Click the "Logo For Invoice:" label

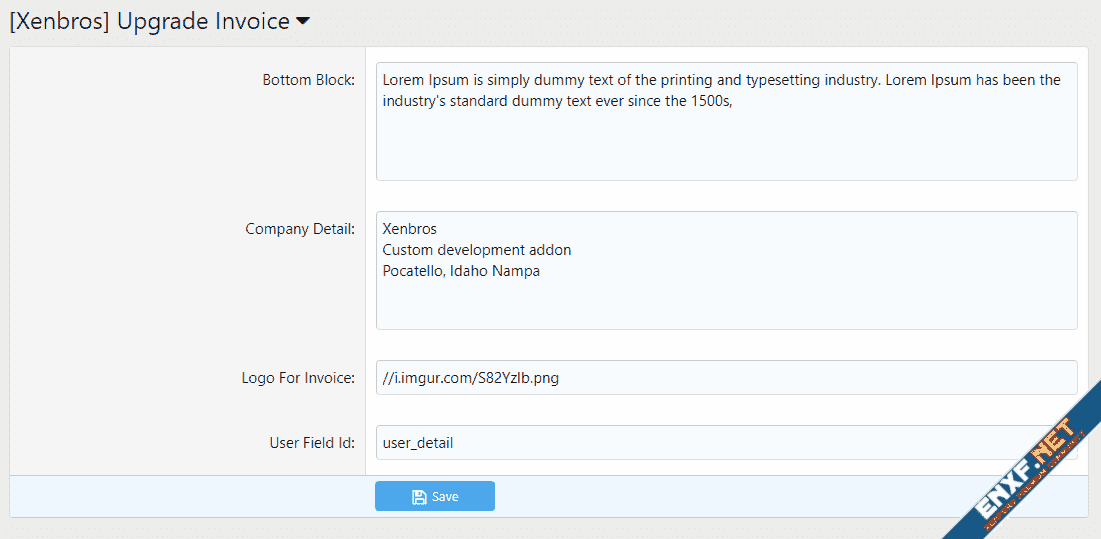298,378
